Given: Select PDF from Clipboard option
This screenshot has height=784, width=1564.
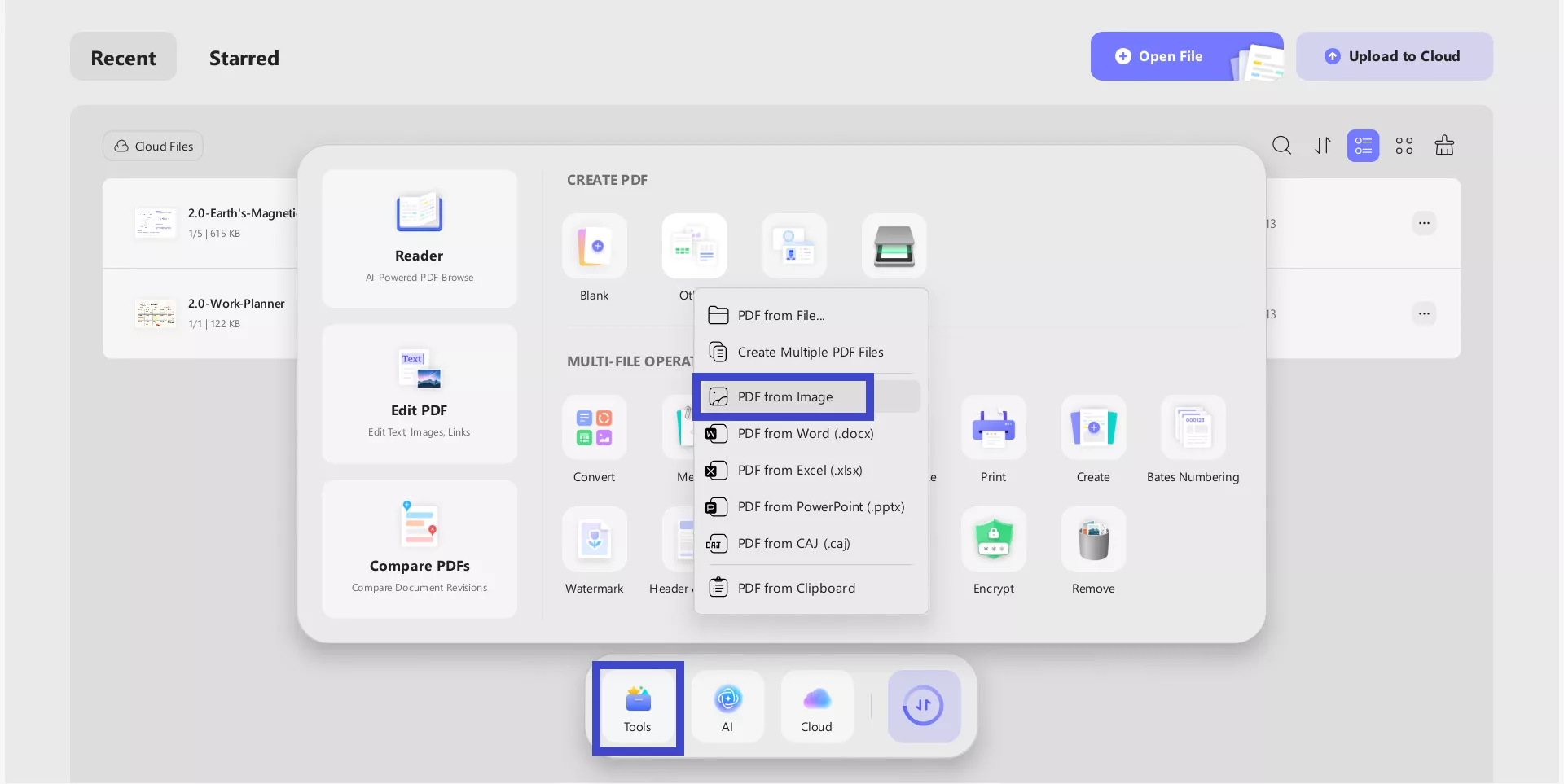Looking at the screenshot, I should coord(796,588).
